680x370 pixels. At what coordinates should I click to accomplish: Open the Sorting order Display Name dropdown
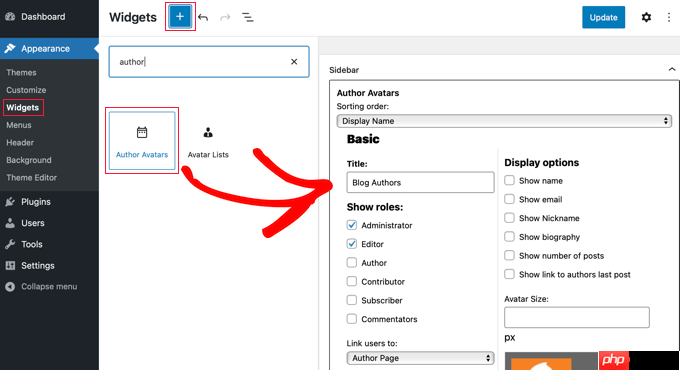[504, 121]
